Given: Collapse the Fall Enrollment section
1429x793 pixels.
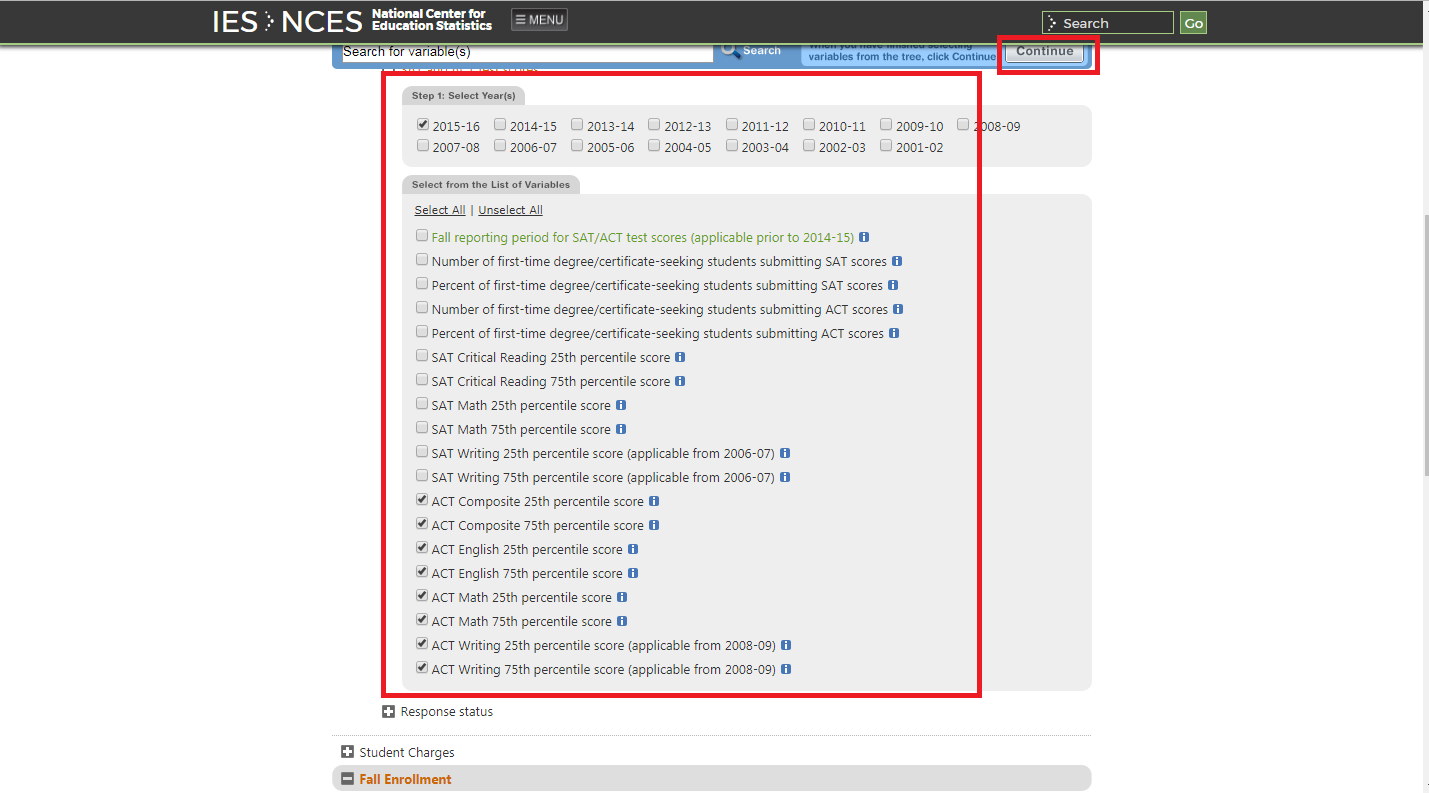Looking at the screenshot, I should tap(347, 778).
